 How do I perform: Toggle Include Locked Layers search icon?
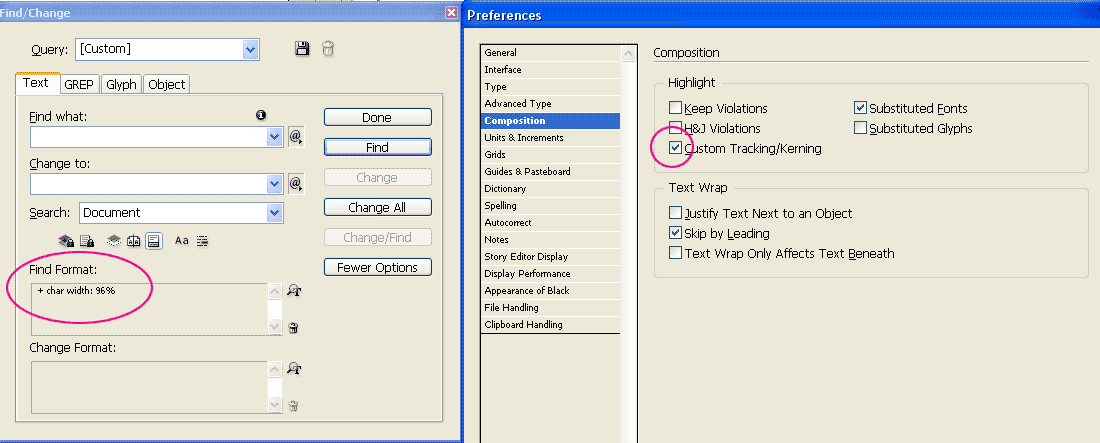(67, 241)
